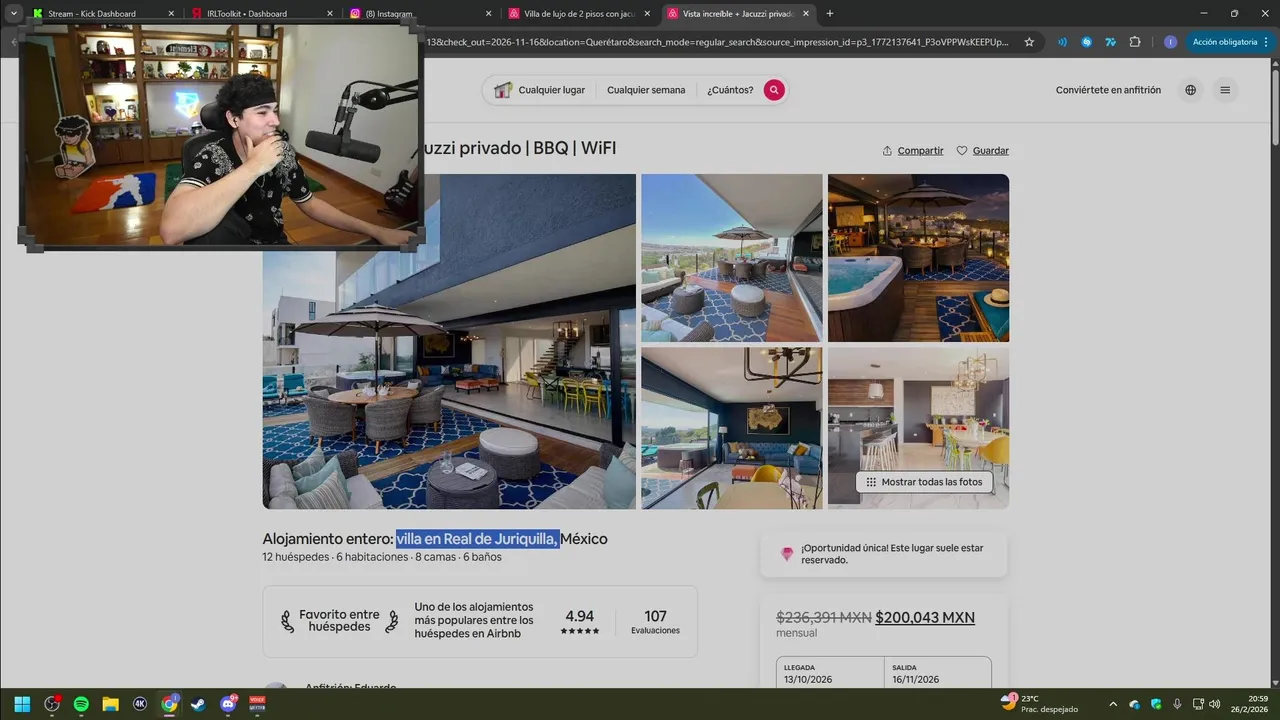Viewport: 1280px width, 720px height.
Task: Select ¿Cuántos? guests field
Action: (x=730, y=90)
